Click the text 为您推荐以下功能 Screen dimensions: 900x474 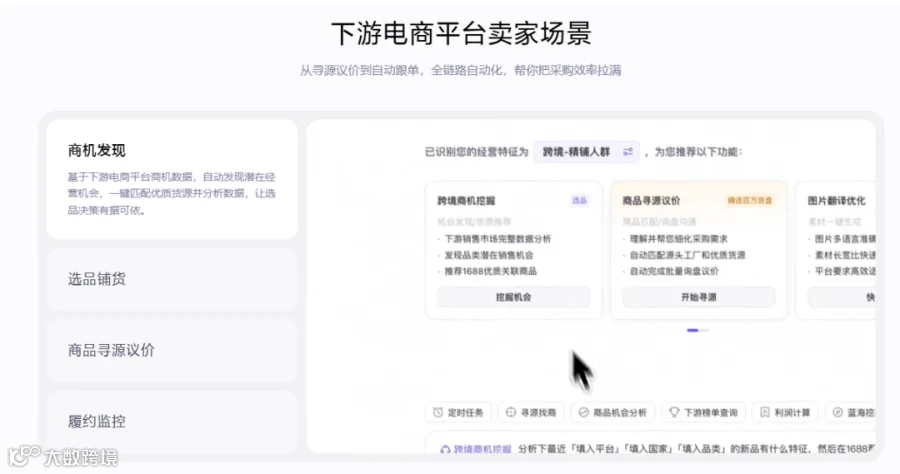pos(698,152)
